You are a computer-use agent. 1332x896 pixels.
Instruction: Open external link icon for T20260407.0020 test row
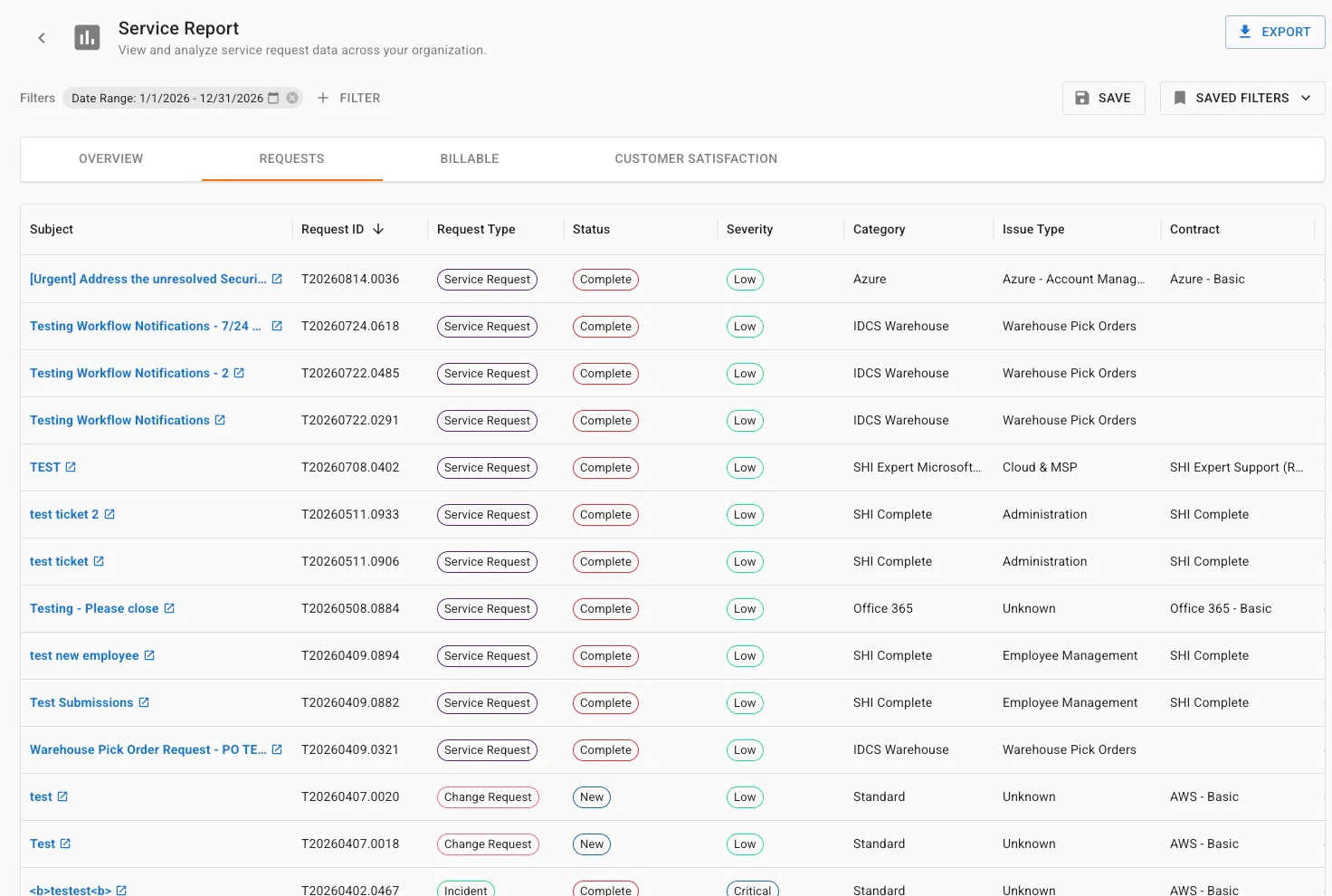click(x=62, y=796)
